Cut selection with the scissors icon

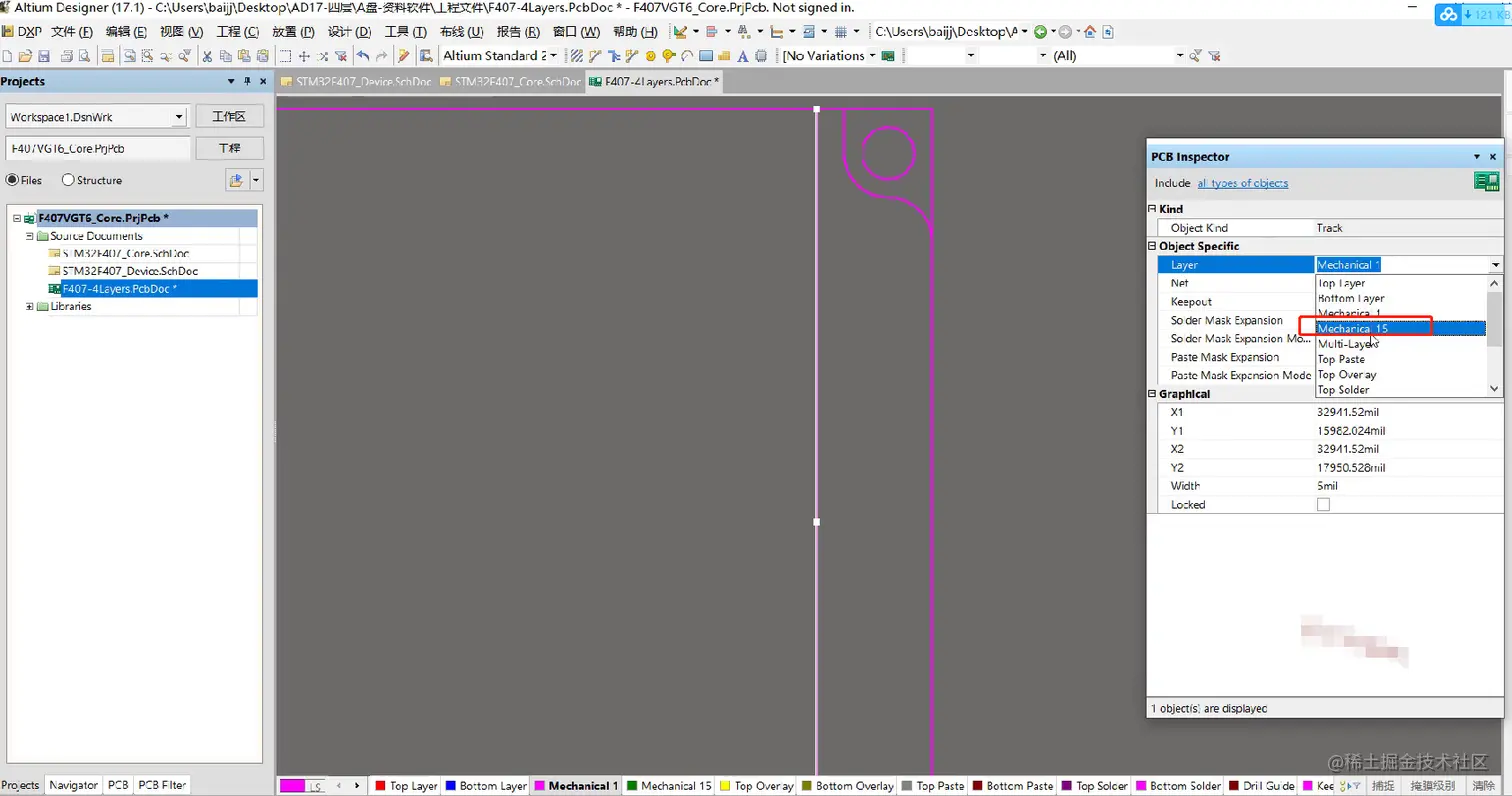coord(208,56)
